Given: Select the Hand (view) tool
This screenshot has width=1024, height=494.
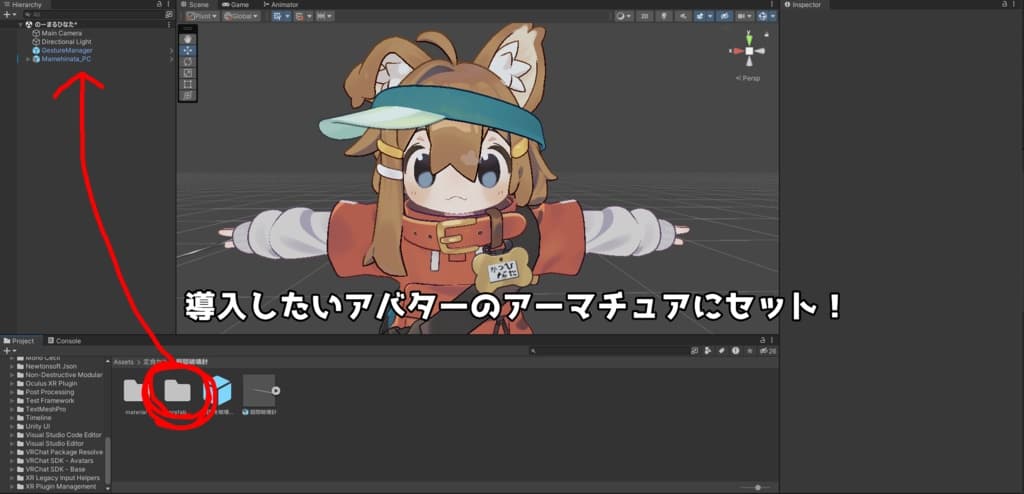Looking at the screenshot, I should [x=188, y=39].
